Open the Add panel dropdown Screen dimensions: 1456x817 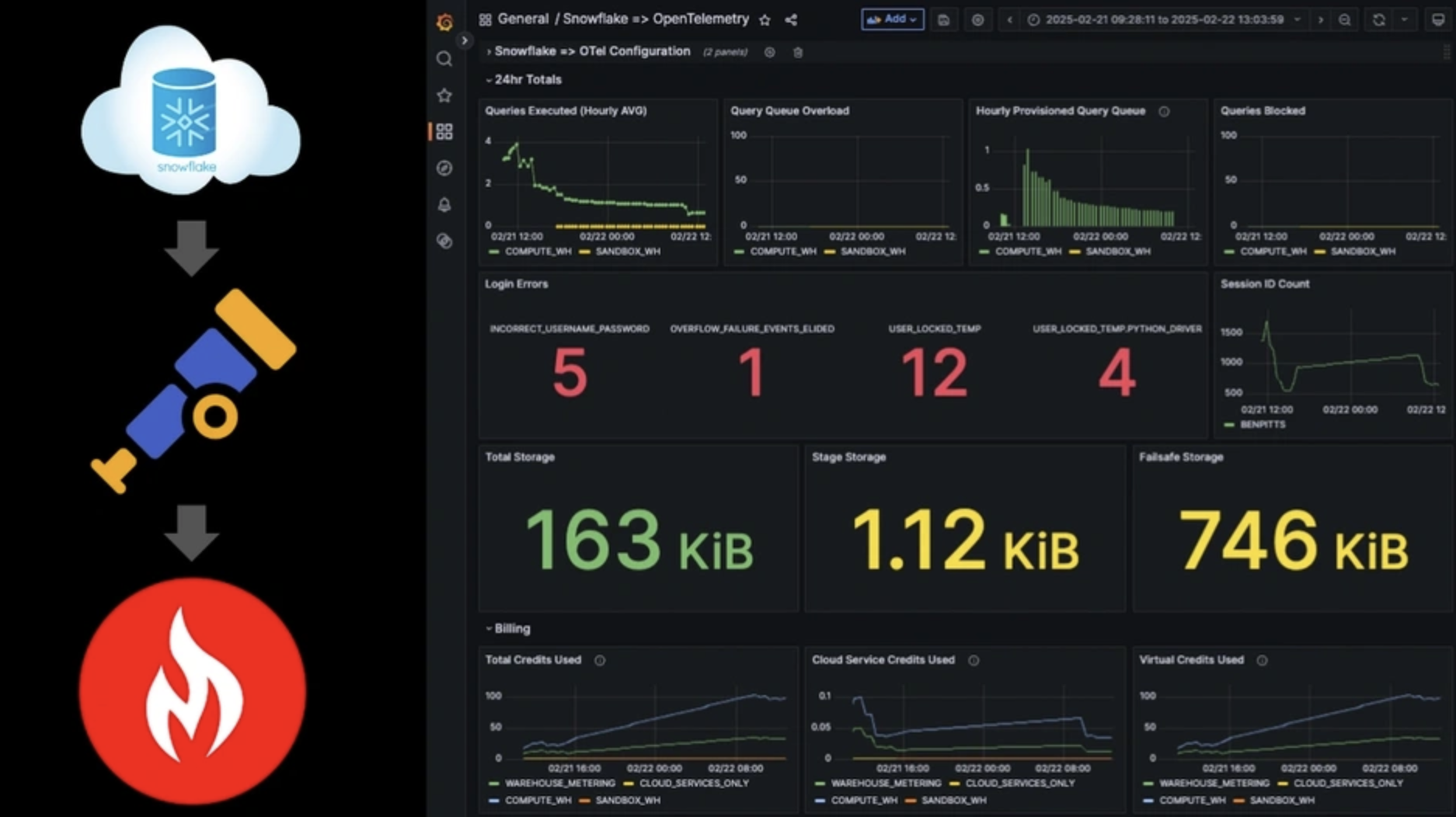click(x=892, y=19)
